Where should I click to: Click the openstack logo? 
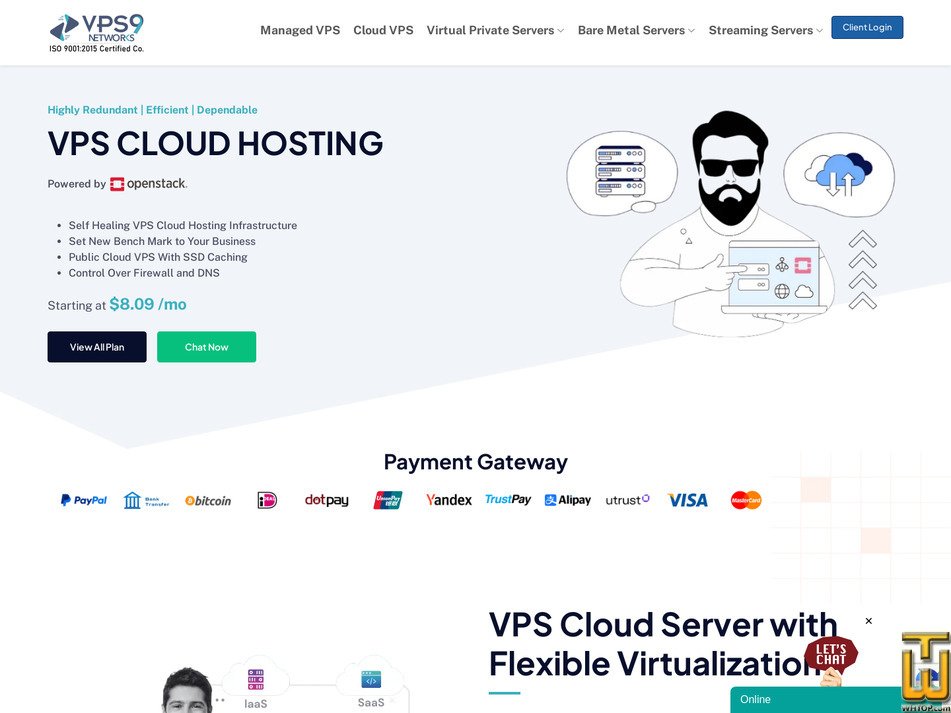click(x=149, y=184)
